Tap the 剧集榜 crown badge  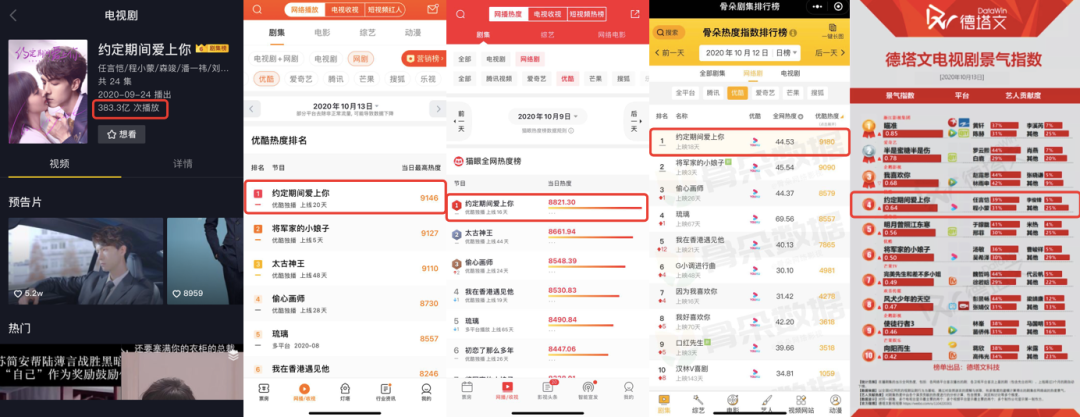[213, 49]
